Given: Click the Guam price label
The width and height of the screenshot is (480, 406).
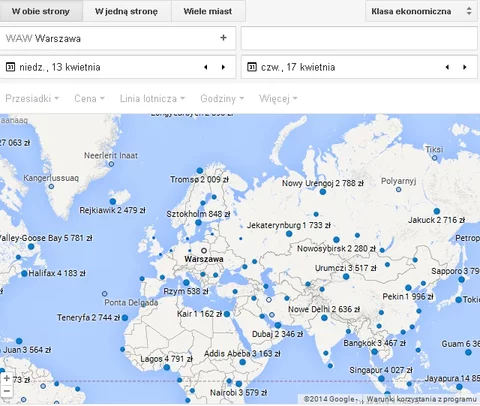Looking at the screenshot, I should point(461,344).
